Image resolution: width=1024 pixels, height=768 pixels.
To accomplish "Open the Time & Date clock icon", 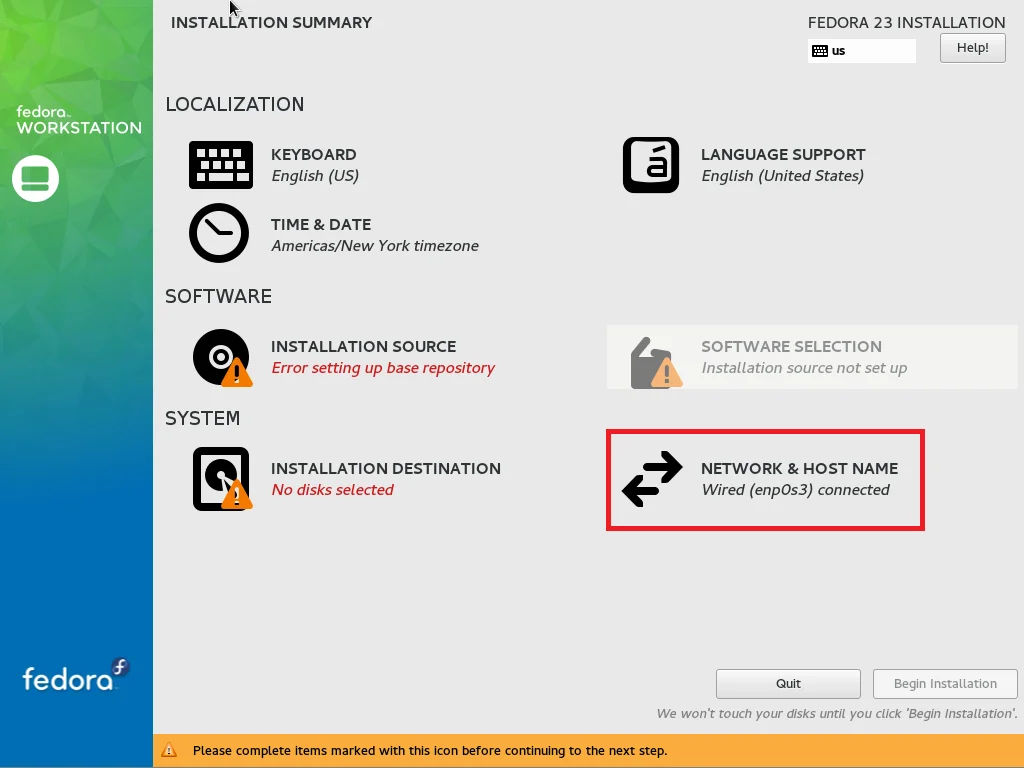I will click(x=219, y=233).
